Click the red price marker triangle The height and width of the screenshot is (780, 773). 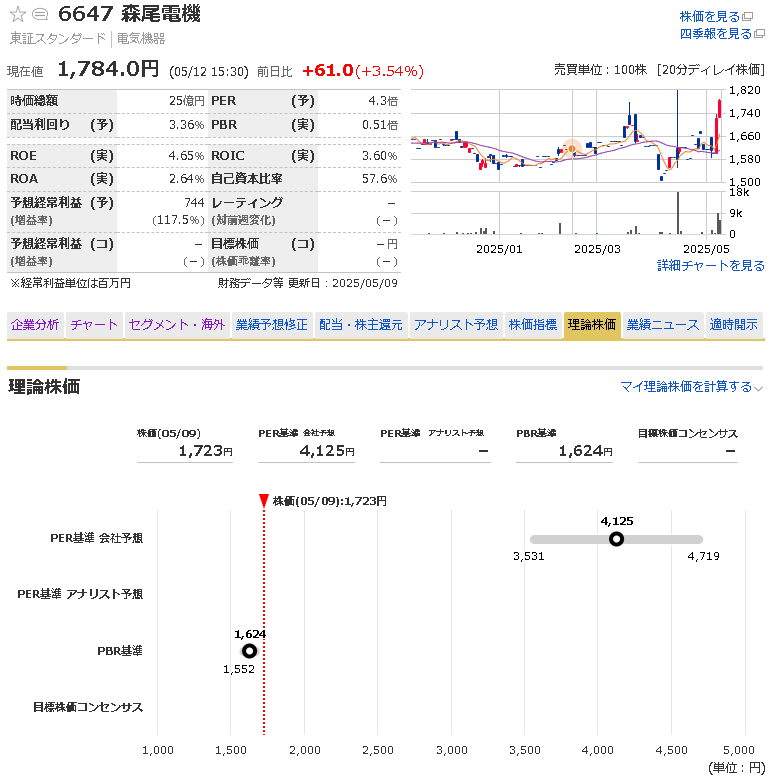pyautogui.click(x=263, y=500)
